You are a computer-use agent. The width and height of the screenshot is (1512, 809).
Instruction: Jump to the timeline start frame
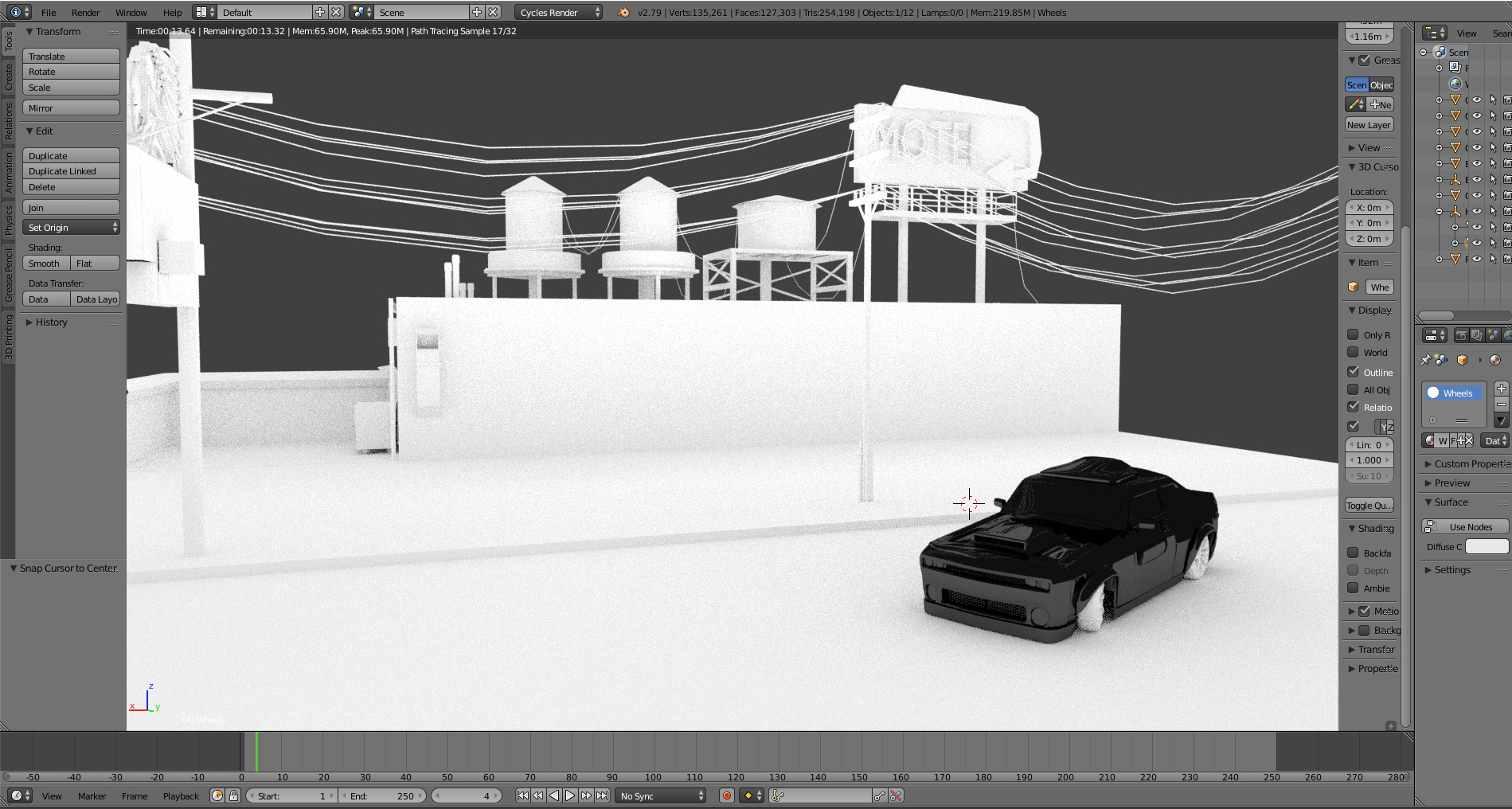pos(522,795)
